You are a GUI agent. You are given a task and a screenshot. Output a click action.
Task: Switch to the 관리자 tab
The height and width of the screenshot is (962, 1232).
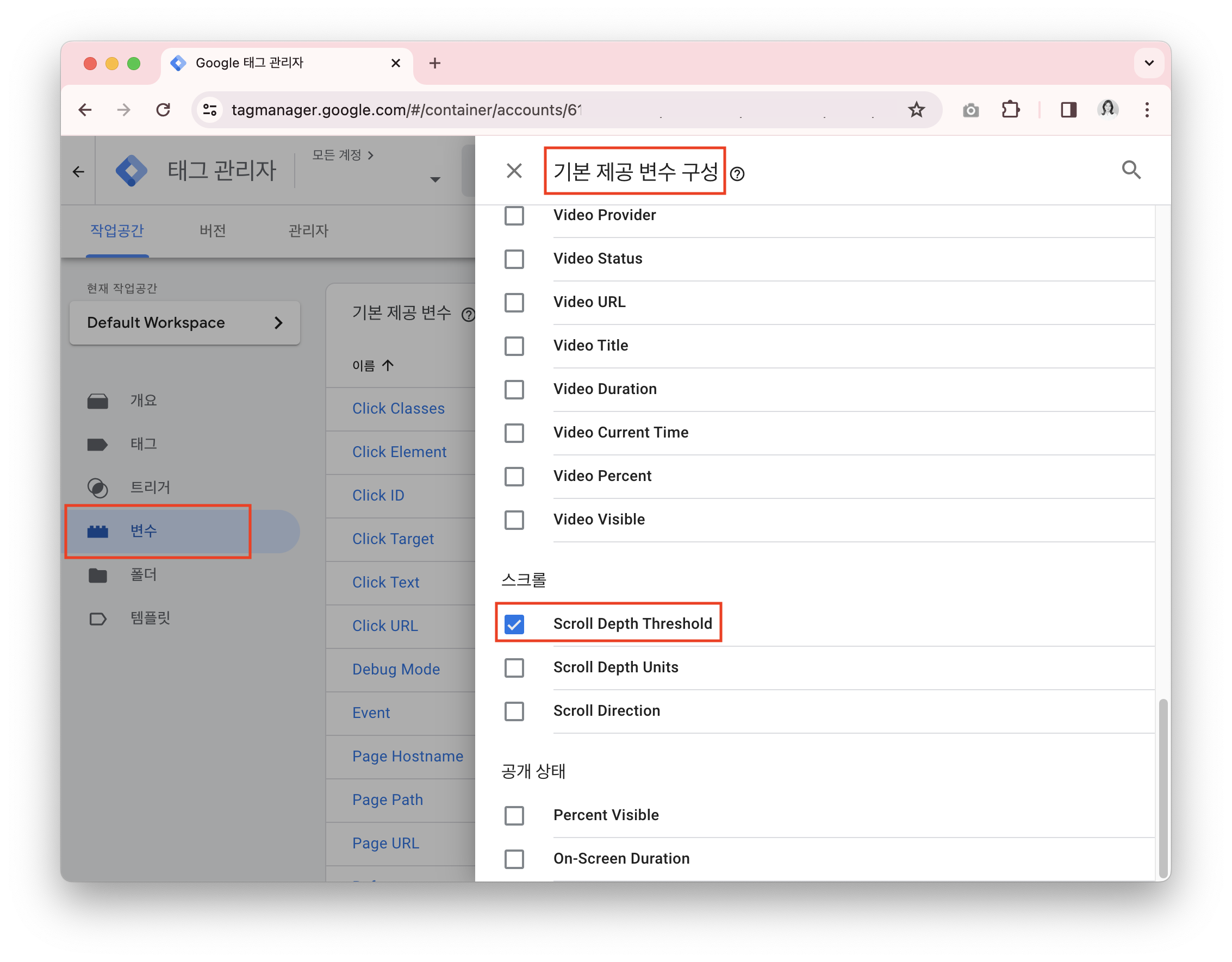[308, 230]
